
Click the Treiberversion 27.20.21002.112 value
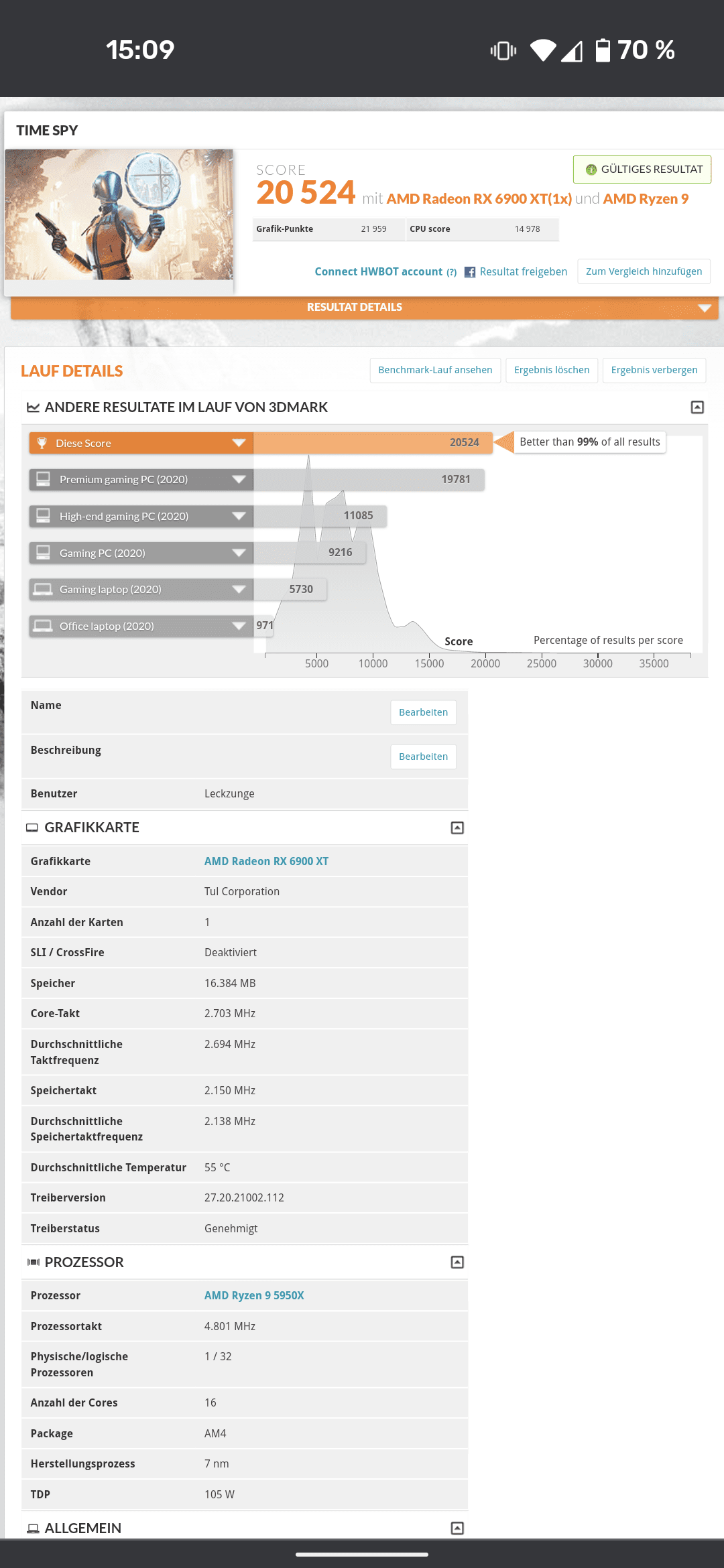(244, 1198)
